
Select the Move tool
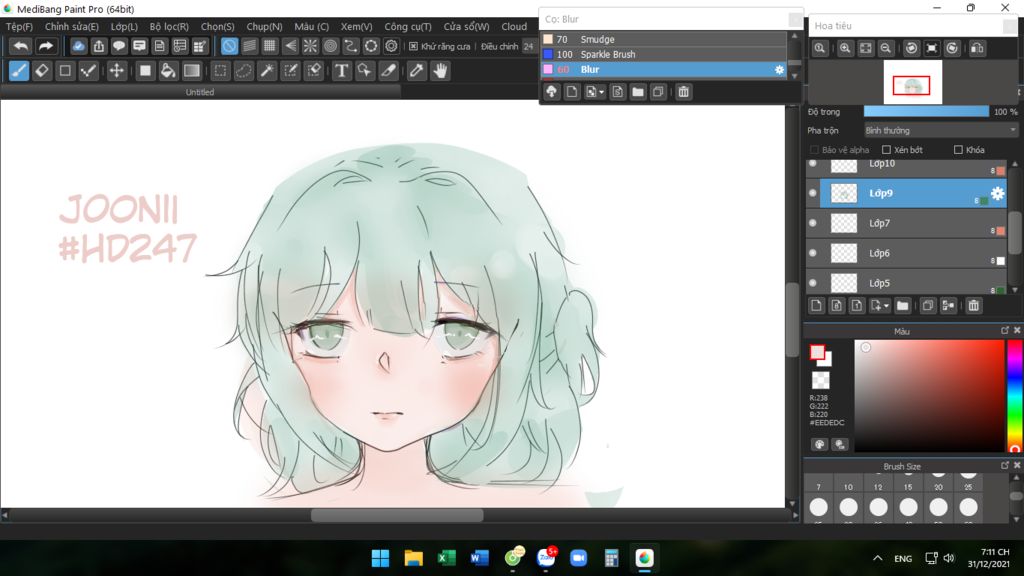116,71
